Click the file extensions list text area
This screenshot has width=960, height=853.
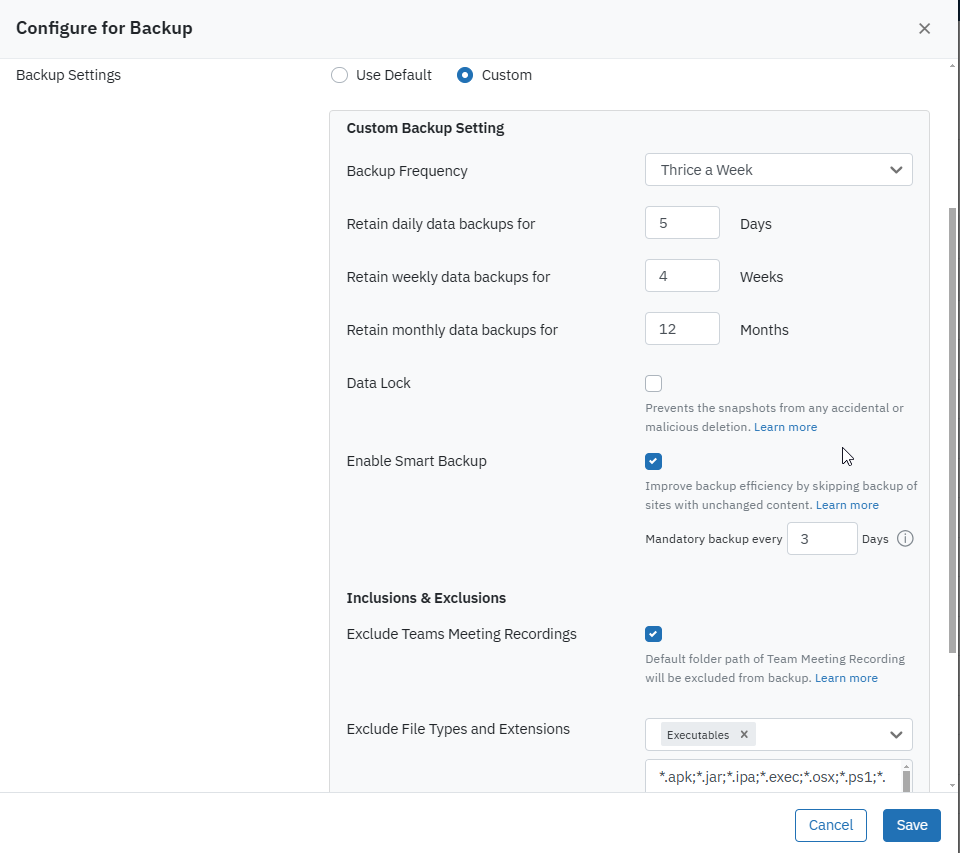[x=772, y=776]
